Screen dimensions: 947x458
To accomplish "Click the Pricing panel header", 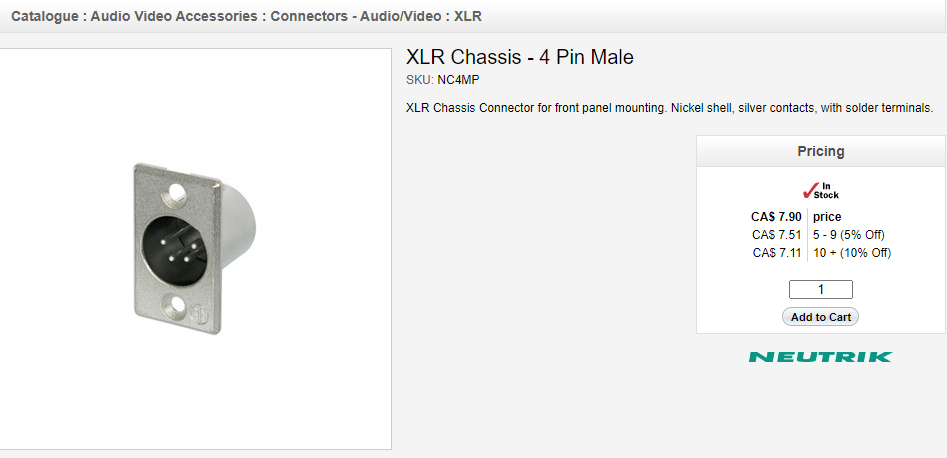I will click(x=820, y=151).
